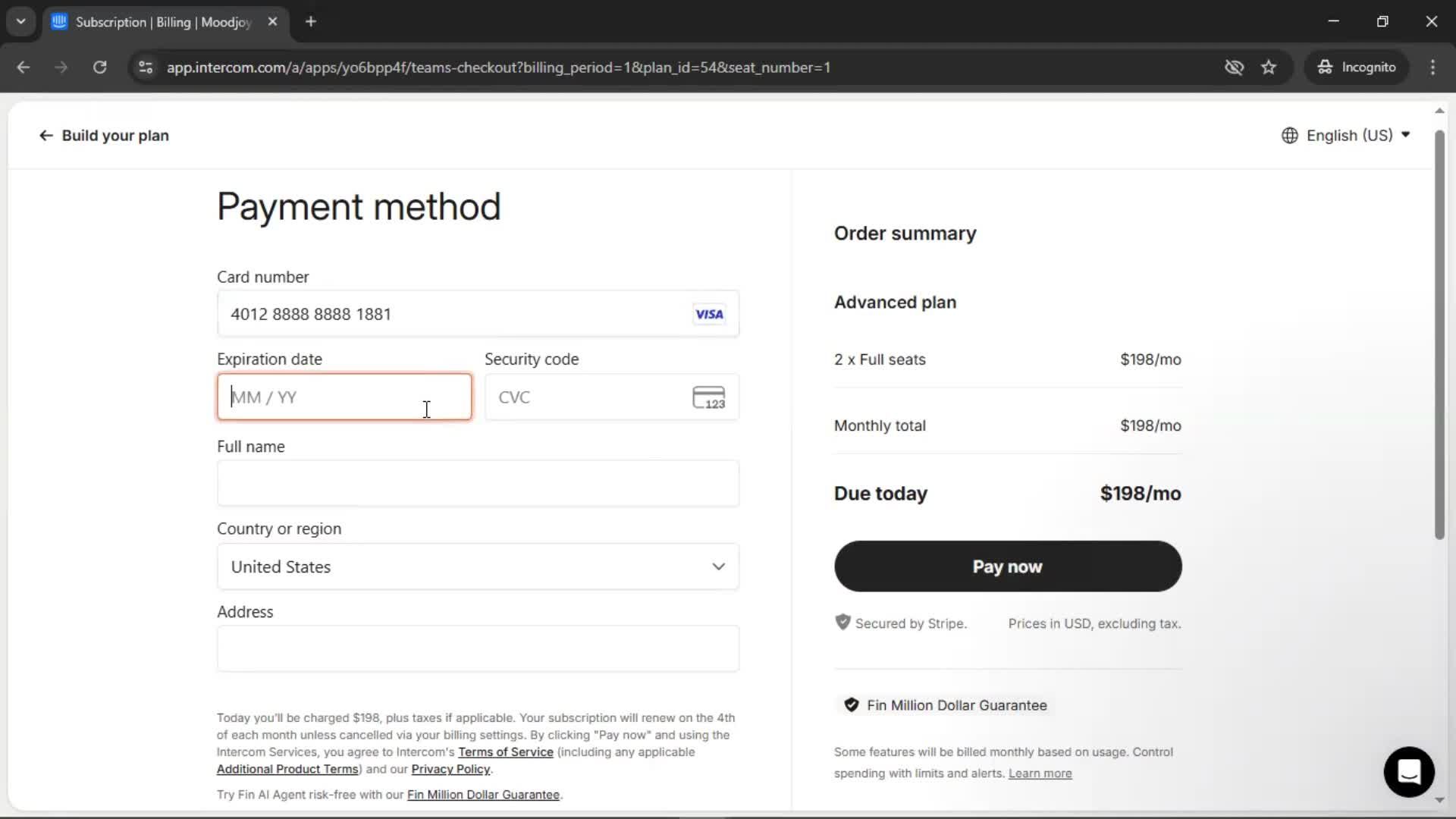The image size is (1456, 819).
Task: Restore down the browser window
Action: (1382, 22)
